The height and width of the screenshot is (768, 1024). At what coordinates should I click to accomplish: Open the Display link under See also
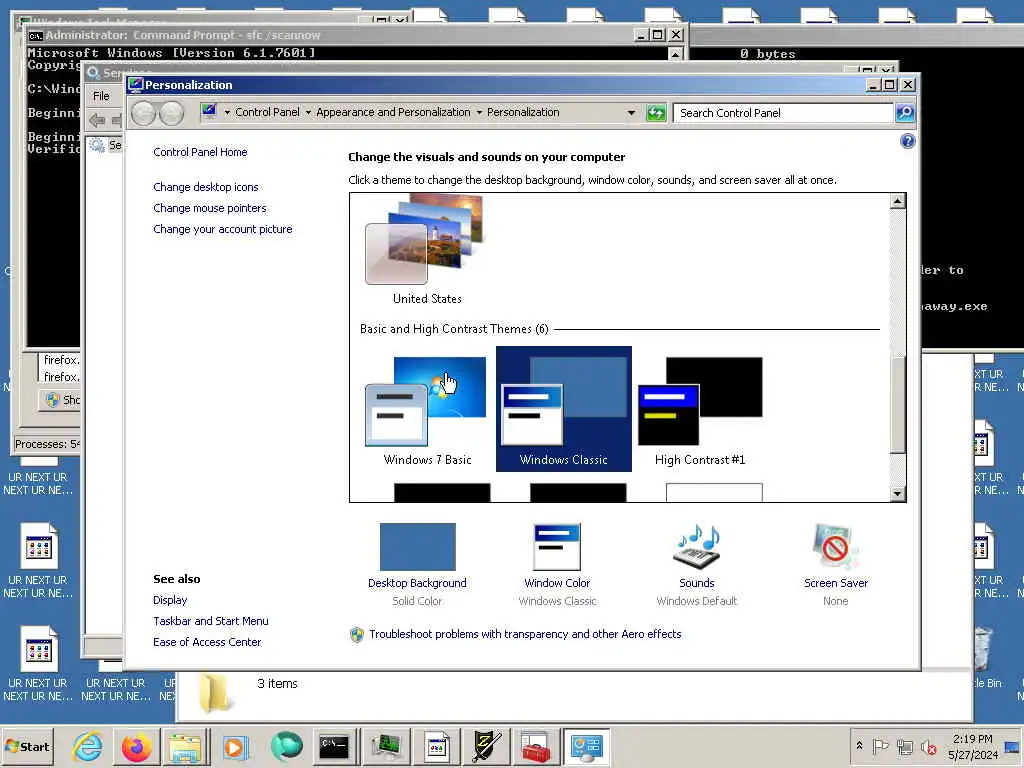pyautogui.click(x=170, y=600)
